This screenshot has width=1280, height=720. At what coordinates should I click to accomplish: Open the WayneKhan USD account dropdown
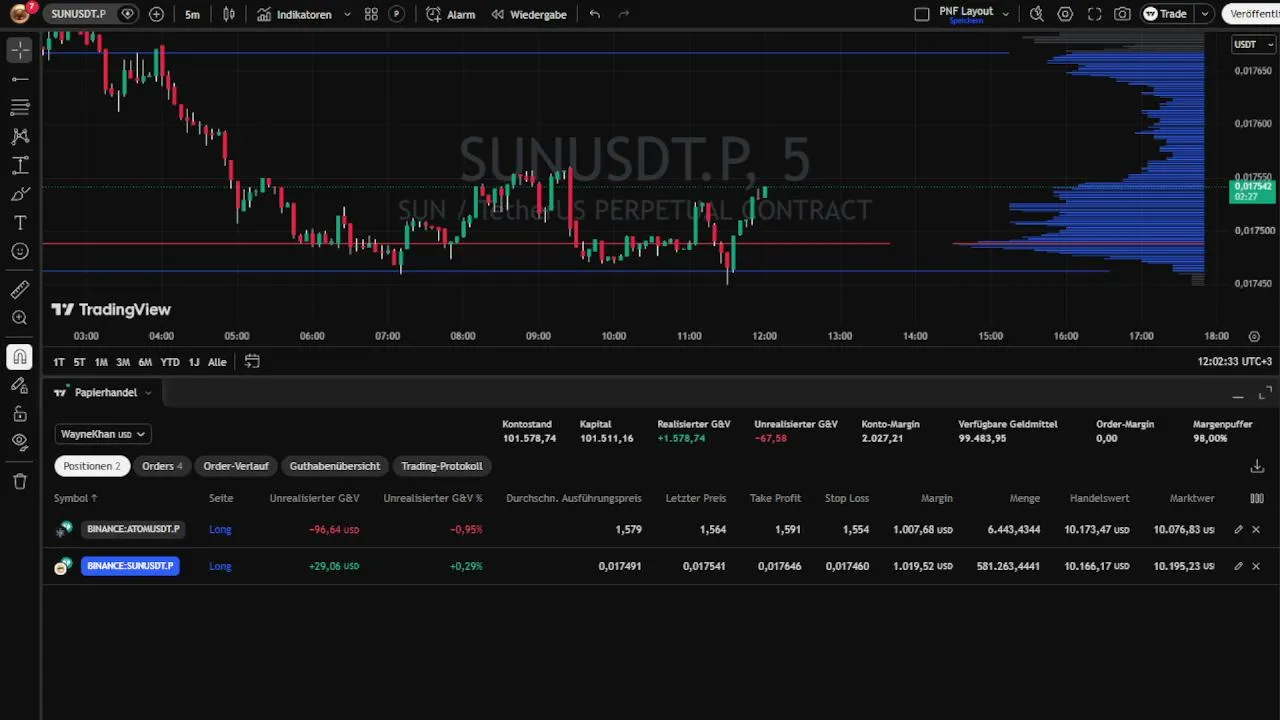[103, 434]
